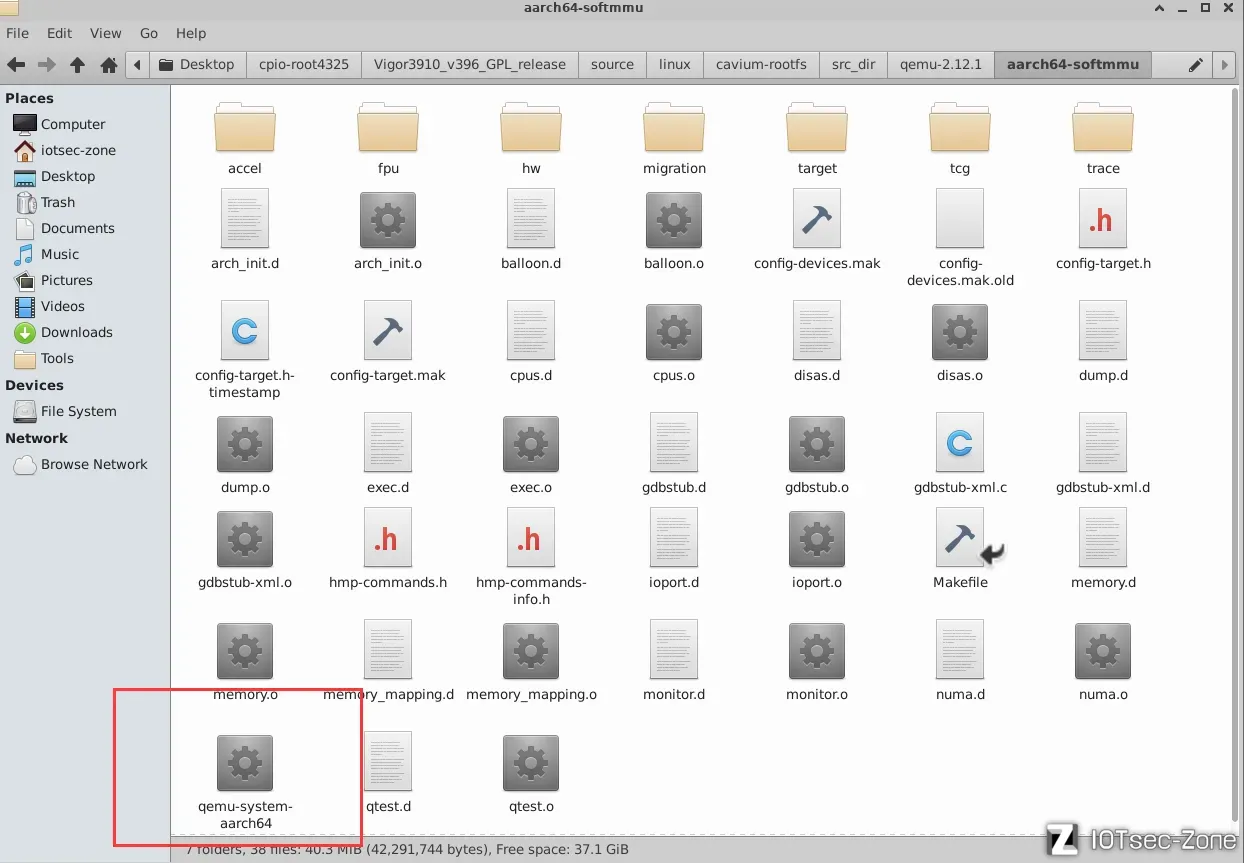Select the qemu-system-aarch64 executable file

(245, 763)
